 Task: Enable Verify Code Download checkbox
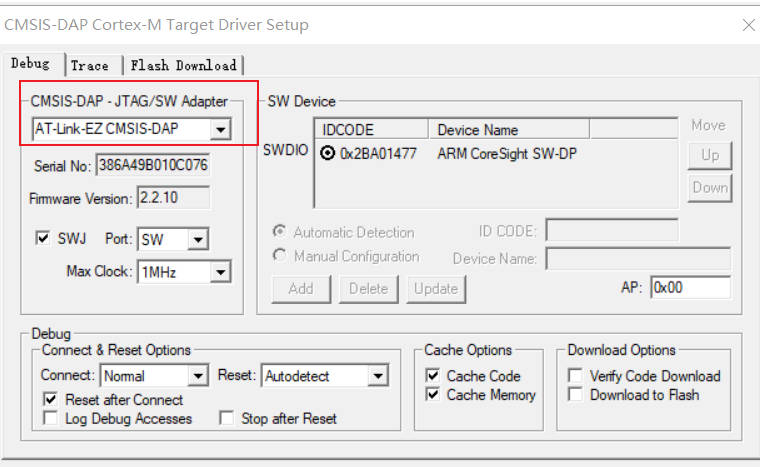tap(575, 376)
